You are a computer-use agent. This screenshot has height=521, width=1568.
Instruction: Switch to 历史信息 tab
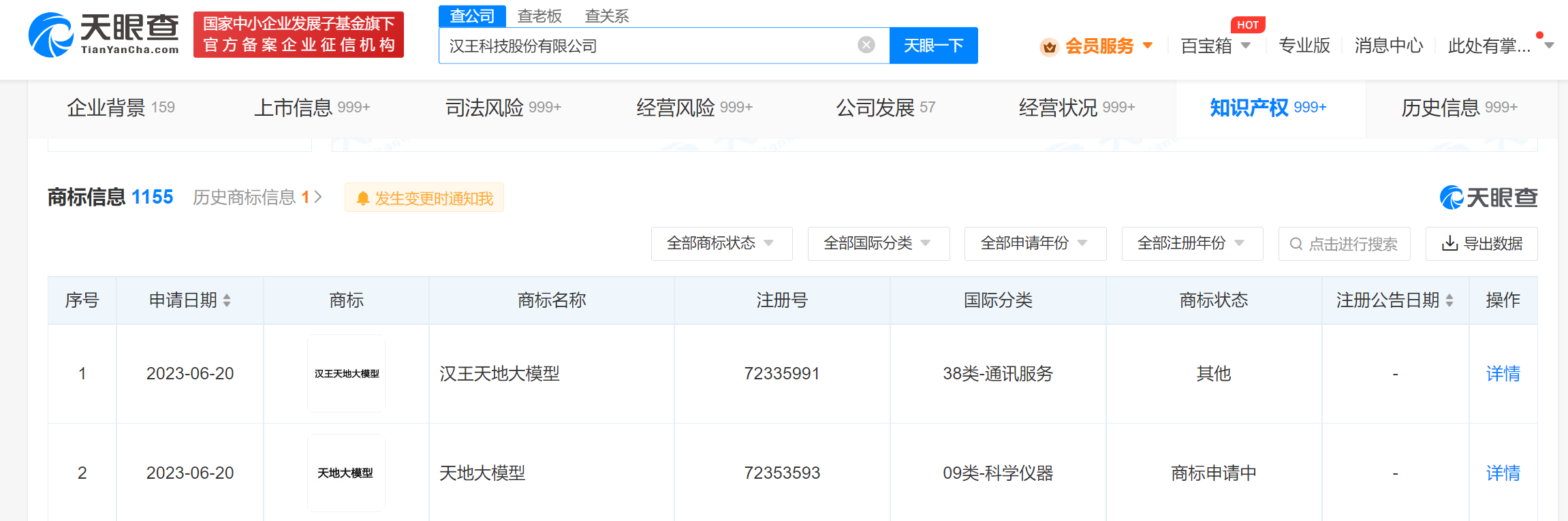click(1459, 107)
